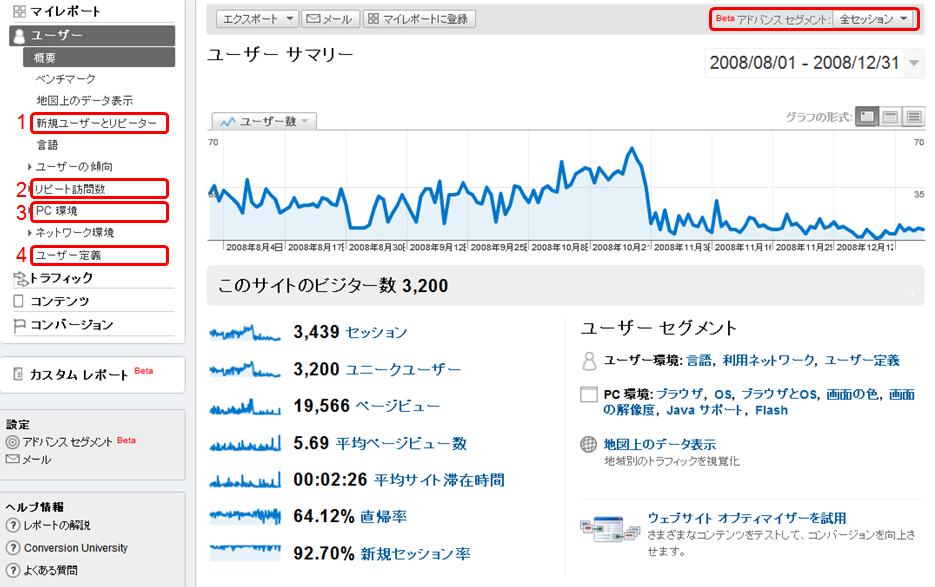The width and height of the screenshot is (935, 587).
Task: Open the エクスポート dropdown
Action: [258, 18]
